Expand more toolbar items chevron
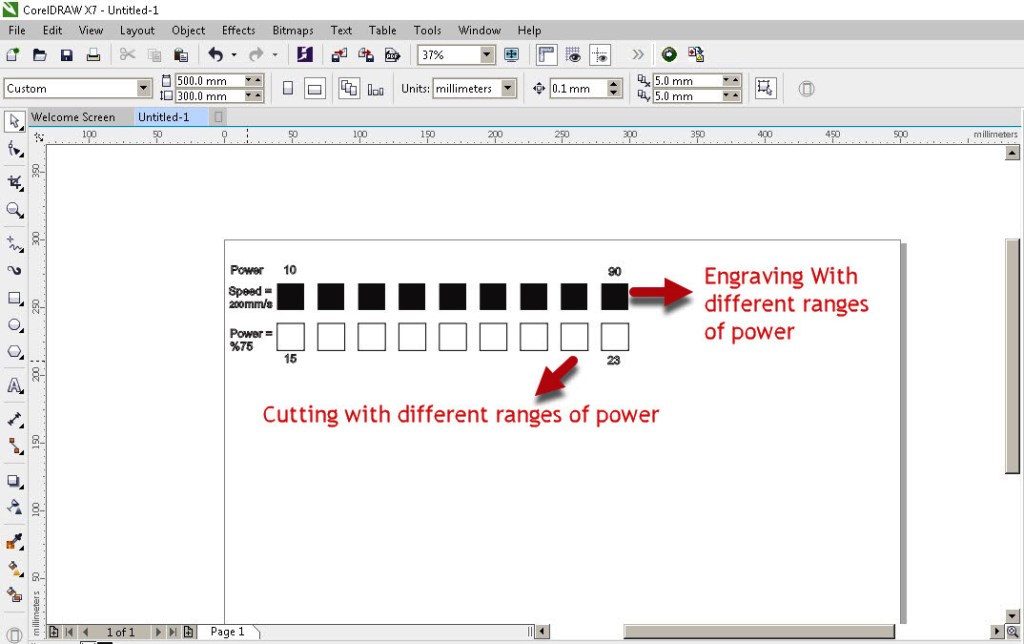Viewport: 1024px width, 644px height. tap(637, 55)
